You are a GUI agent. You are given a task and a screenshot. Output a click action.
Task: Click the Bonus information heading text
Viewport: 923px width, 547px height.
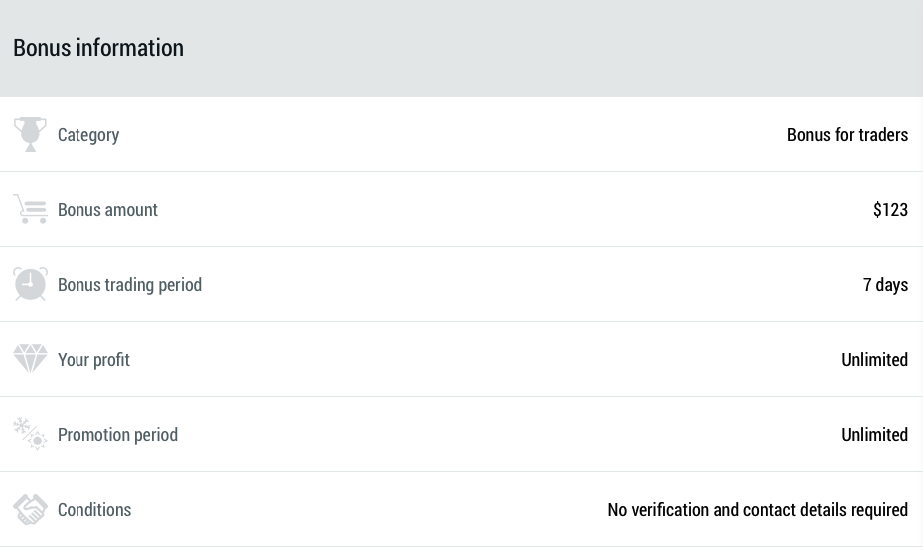pyautogui.click(x=98, y=48)
